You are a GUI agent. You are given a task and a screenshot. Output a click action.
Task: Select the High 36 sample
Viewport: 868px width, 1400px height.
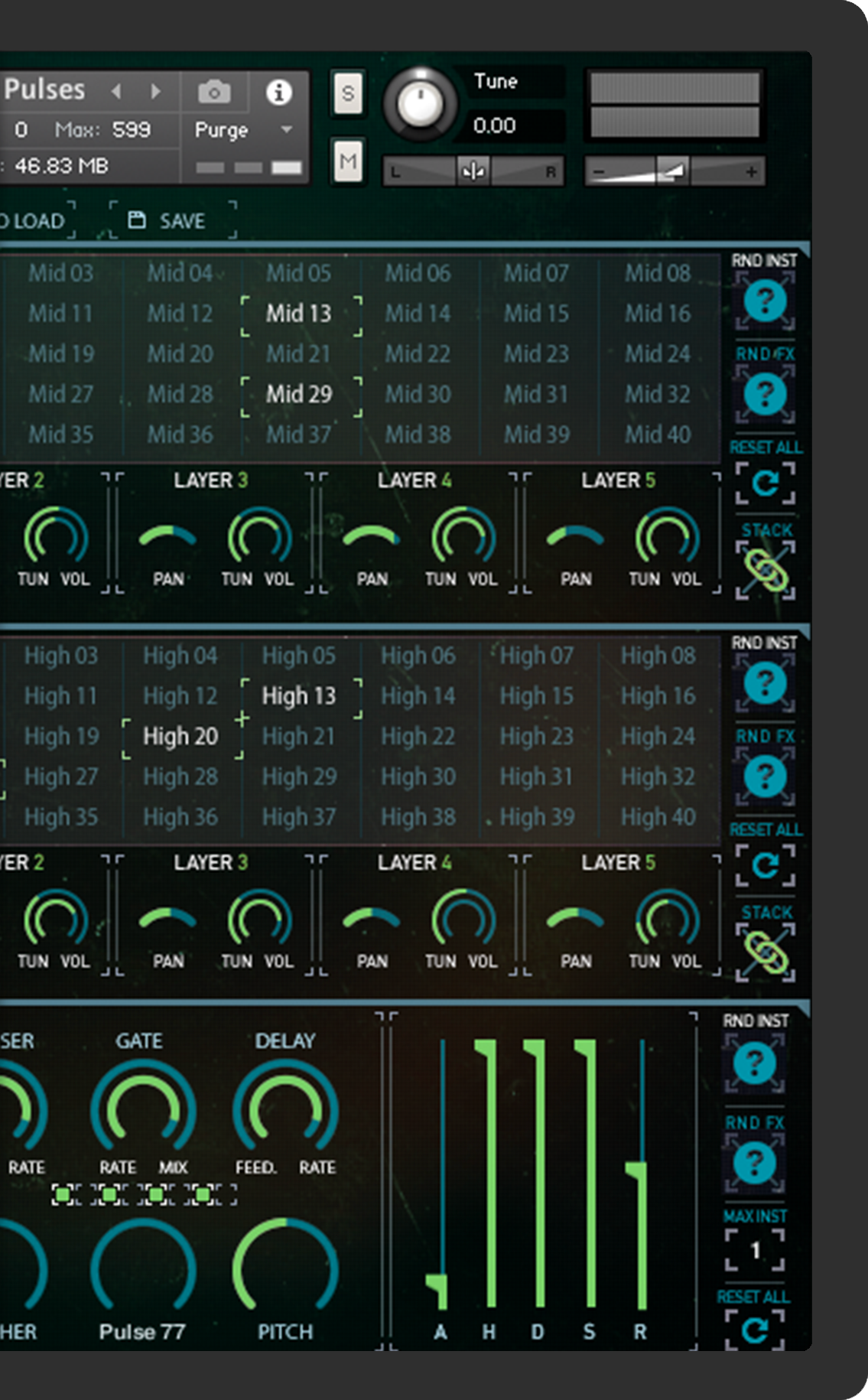coord(180,817)
